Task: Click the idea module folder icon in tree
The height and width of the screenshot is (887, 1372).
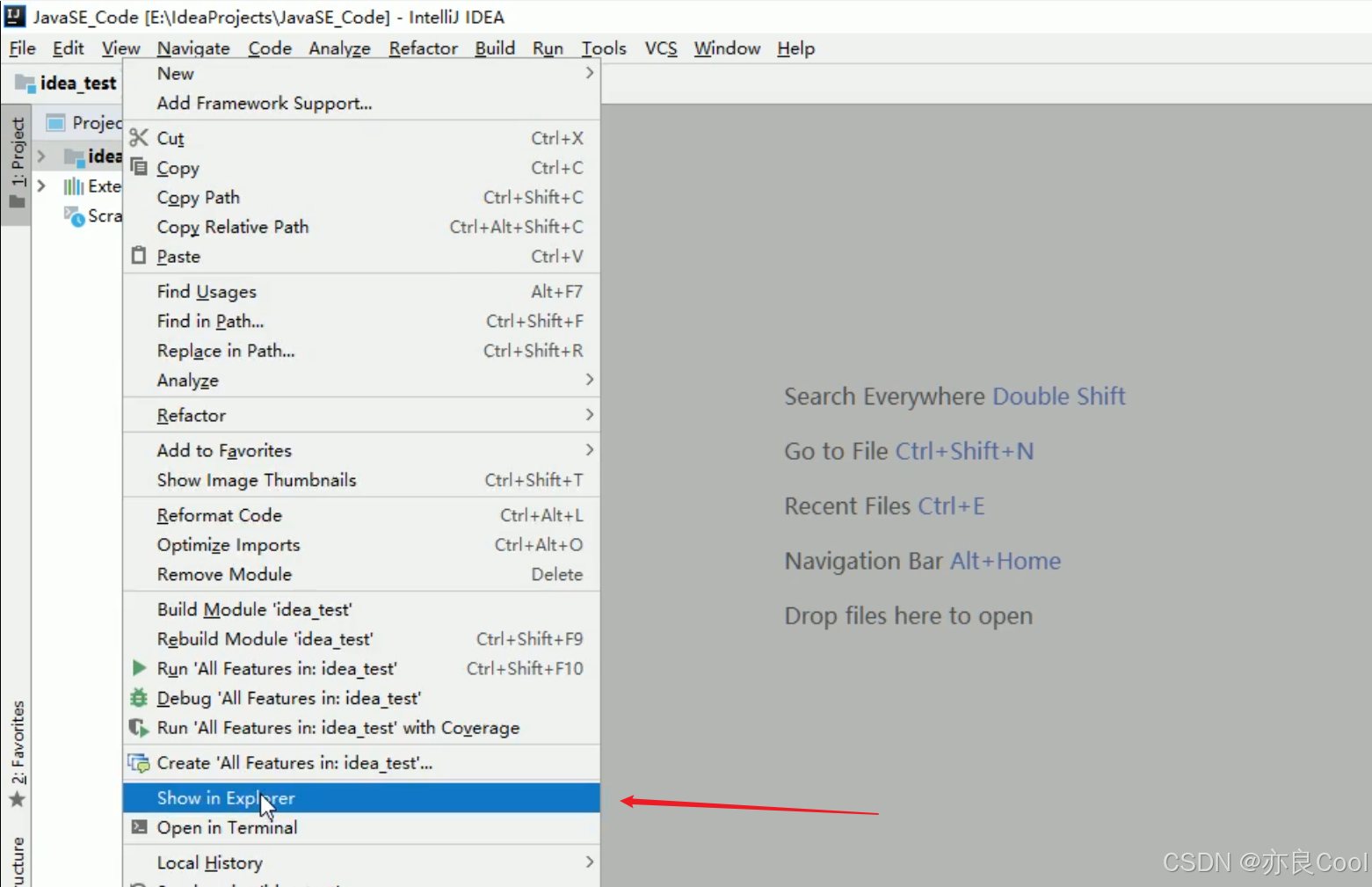Action: tap(75, 156)
